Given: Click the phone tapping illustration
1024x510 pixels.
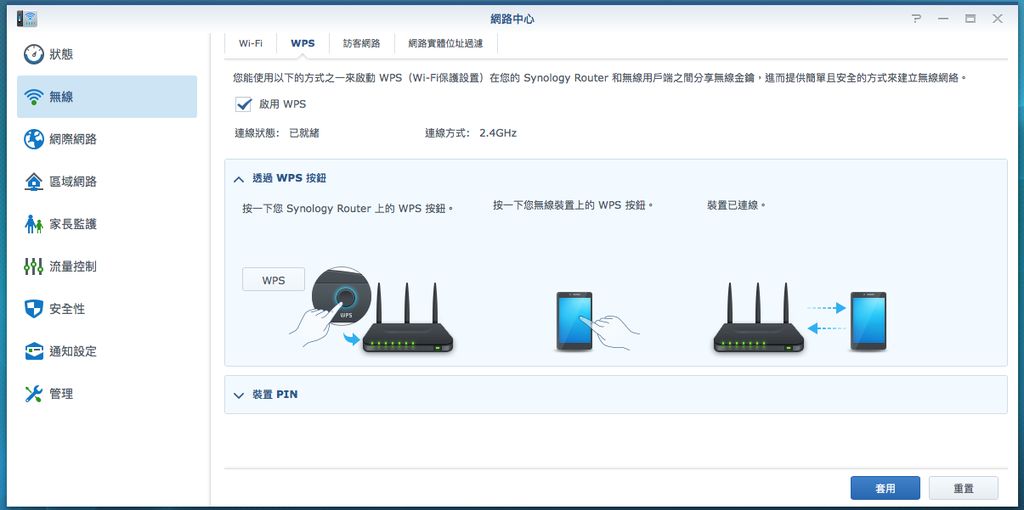Looking at the screenshot, I should (596, 321).
